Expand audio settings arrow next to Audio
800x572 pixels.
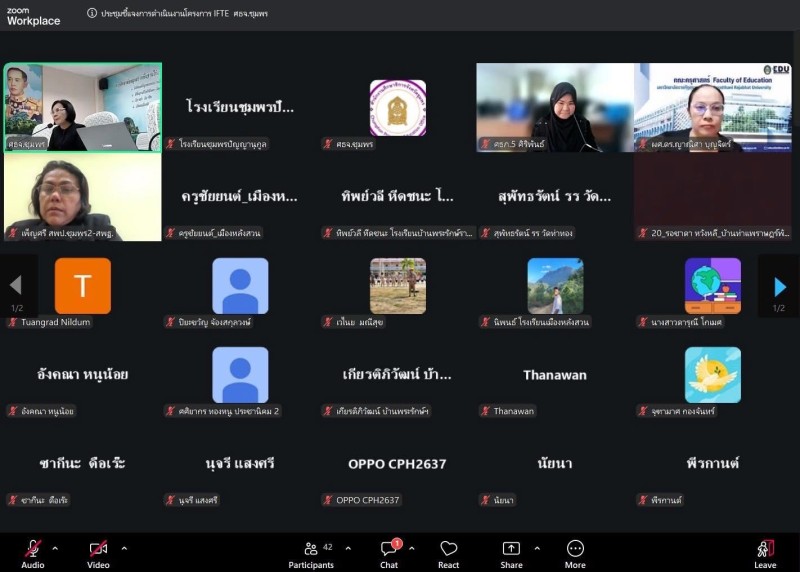pos(55,548)
